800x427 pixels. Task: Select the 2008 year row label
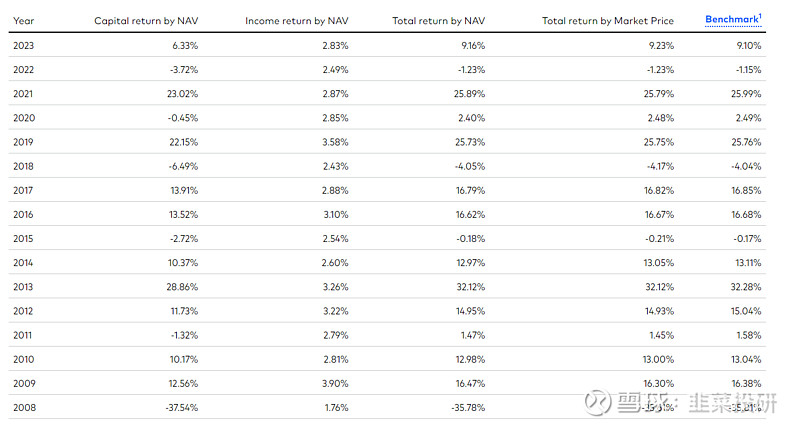click(24, 407)
